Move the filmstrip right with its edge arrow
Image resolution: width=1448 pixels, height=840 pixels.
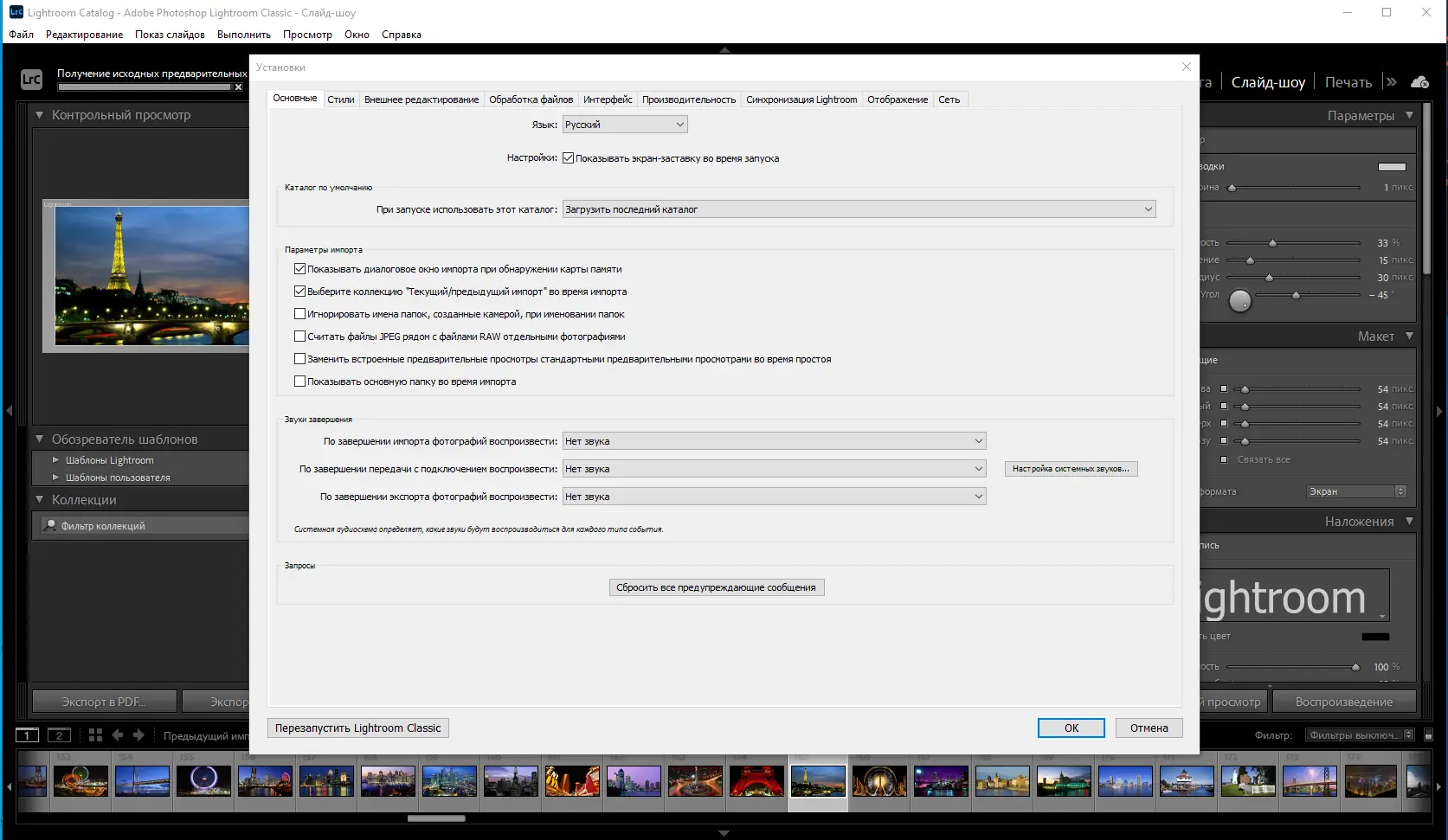1439,786
